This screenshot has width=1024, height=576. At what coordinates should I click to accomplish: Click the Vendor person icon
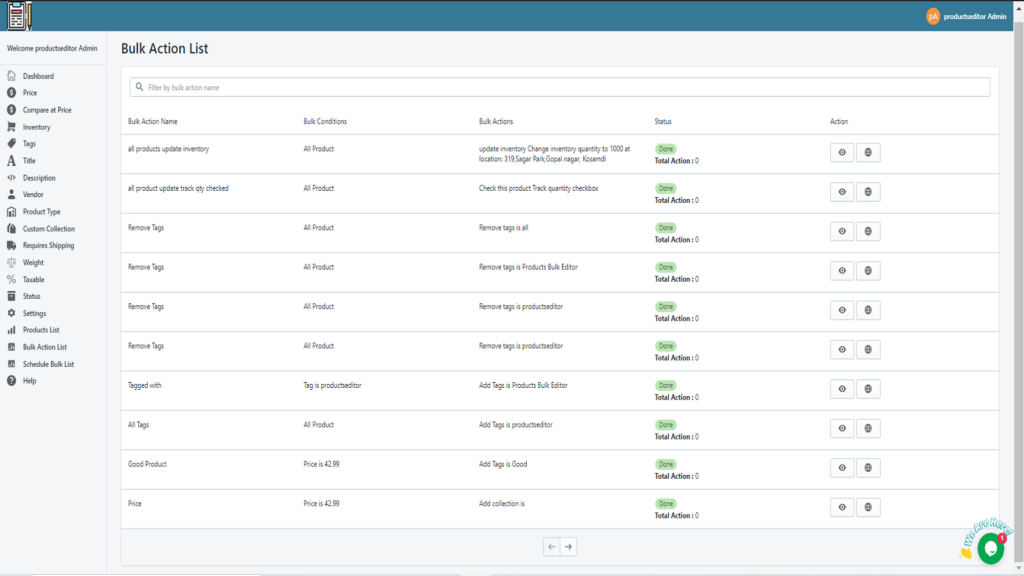(x=11, y=194)
